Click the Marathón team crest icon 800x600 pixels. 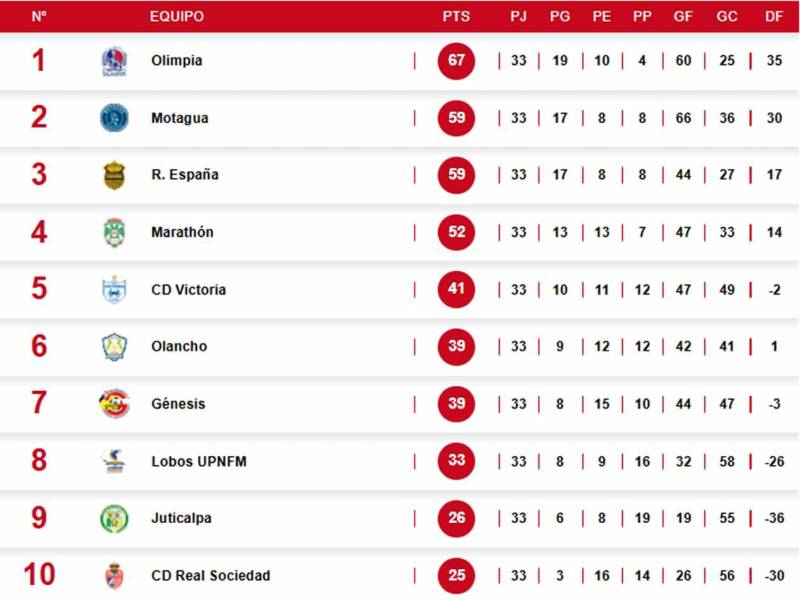point(114,232)
